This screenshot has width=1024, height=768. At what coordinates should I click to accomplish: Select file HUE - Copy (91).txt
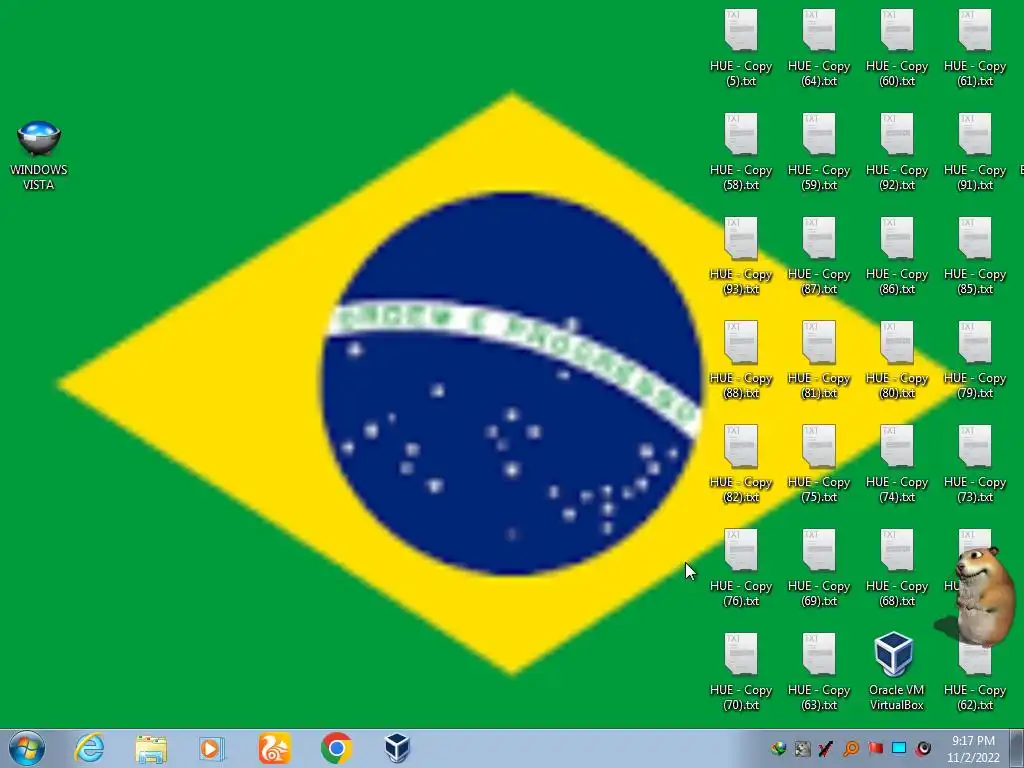click(974, 152)
